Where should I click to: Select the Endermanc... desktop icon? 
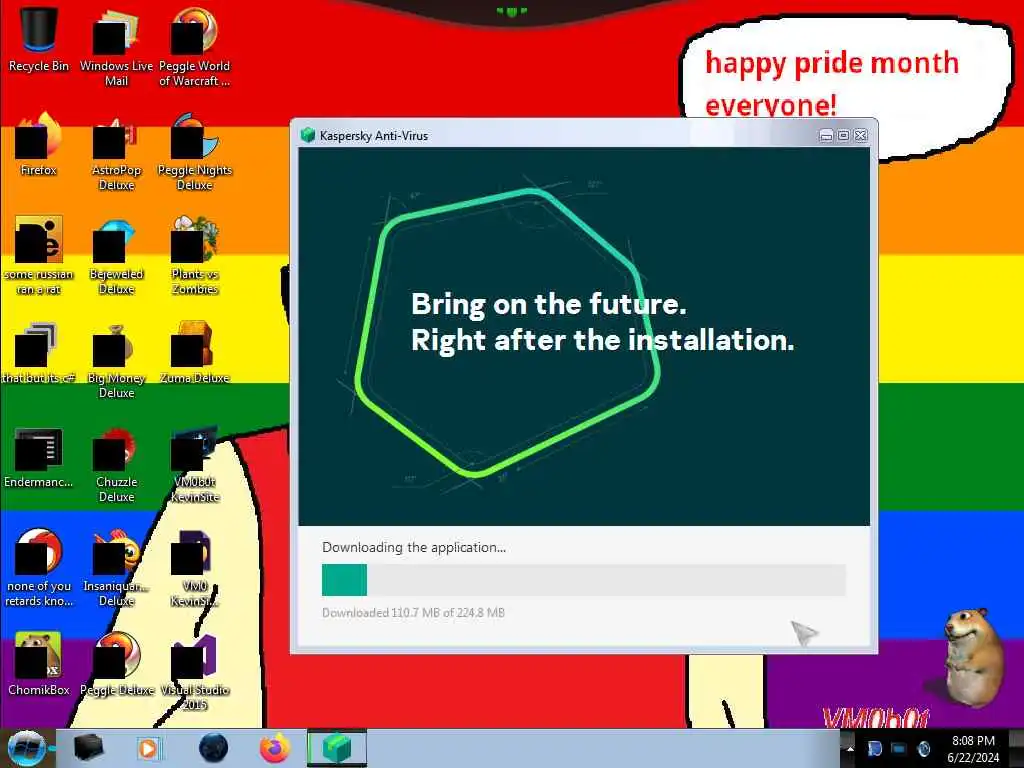pyautogui.click(x=39, y=457)
